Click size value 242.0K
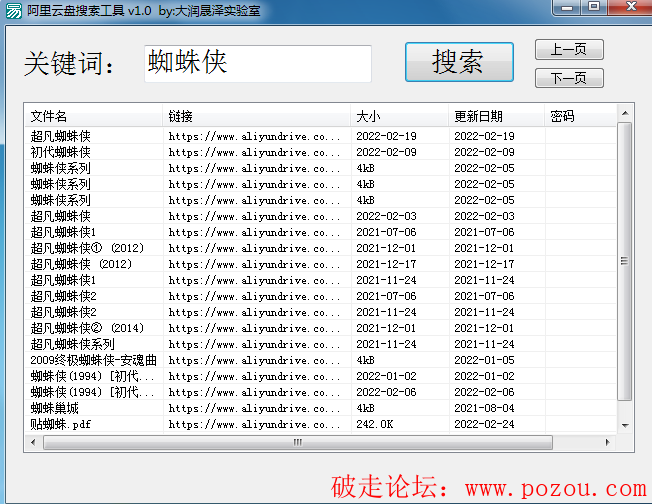The height and width of the screenshot is (504, 652). point(374,424)
